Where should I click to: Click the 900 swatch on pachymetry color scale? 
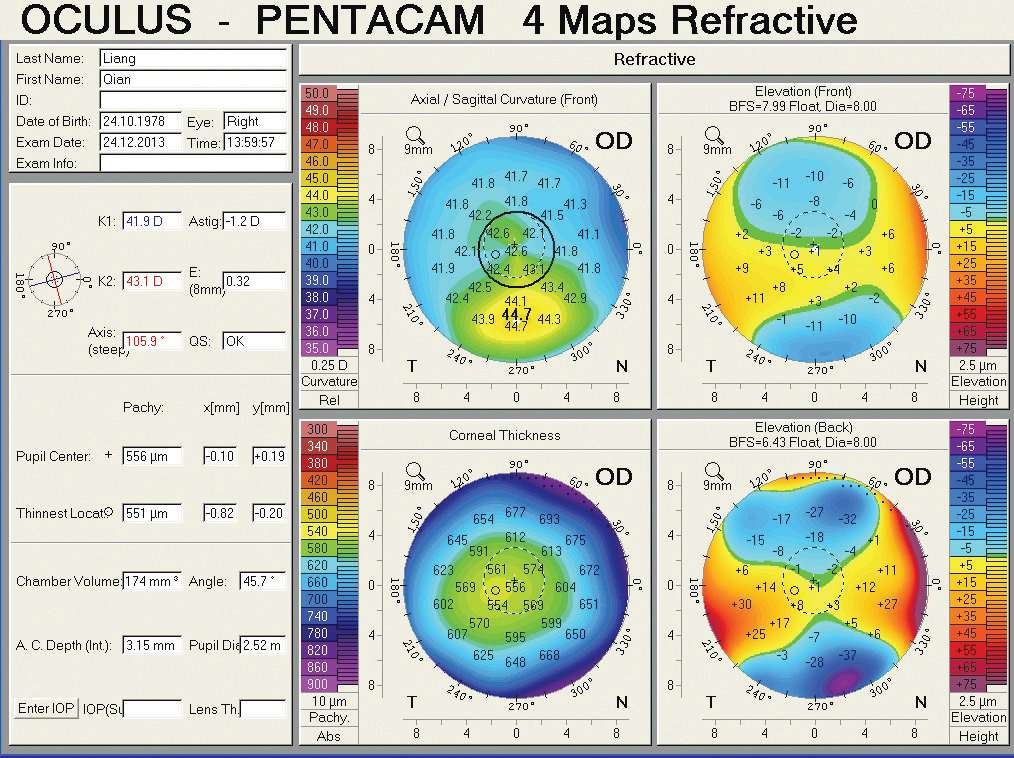tap(318, 684)
